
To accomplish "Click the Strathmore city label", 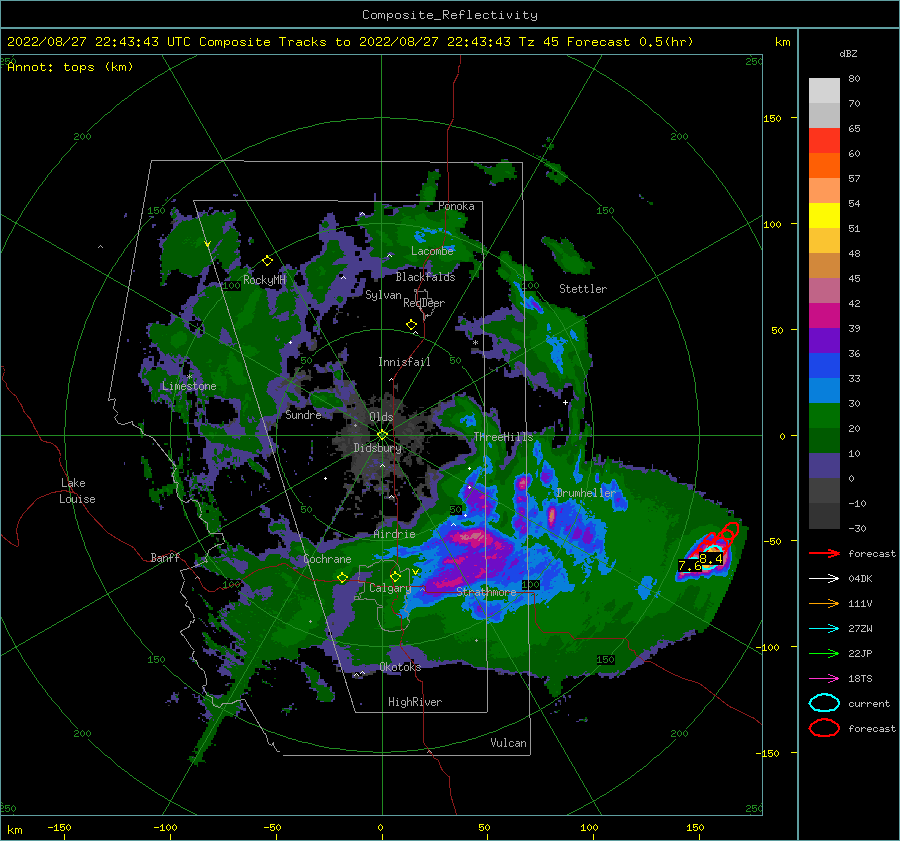I will (x=486, y=592).
